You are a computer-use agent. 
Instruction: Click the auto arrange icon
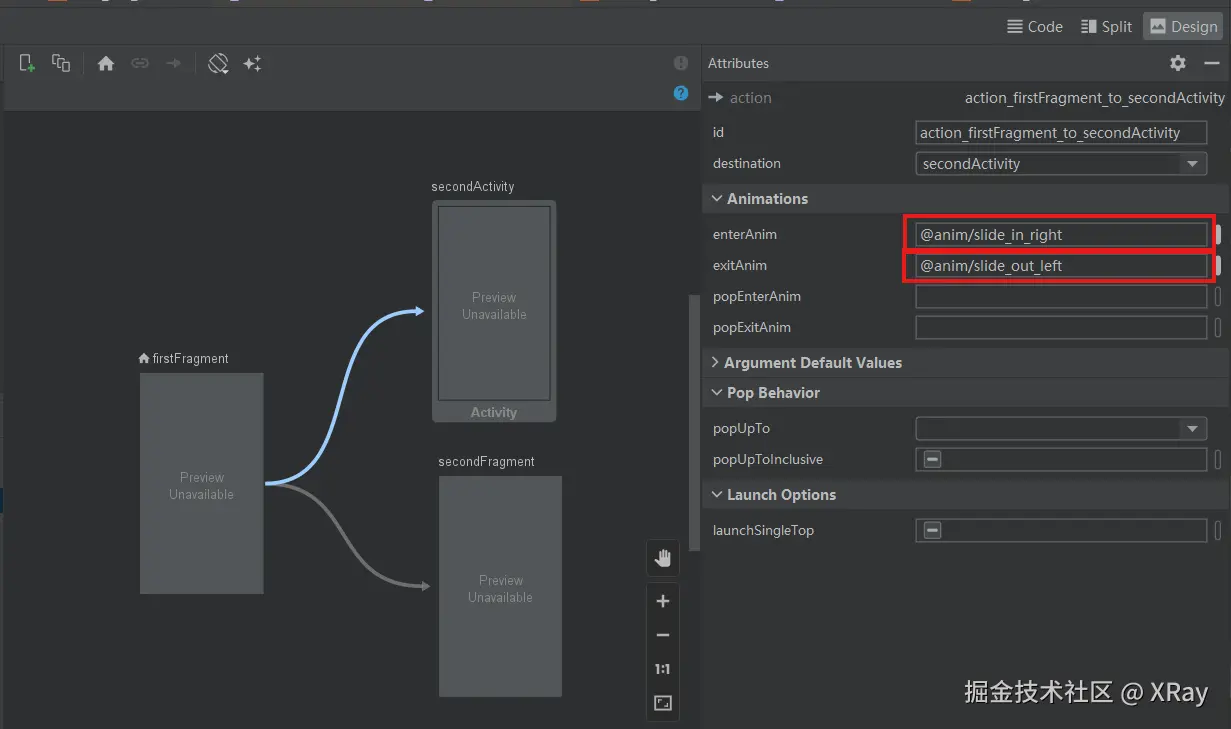[218, 63]
